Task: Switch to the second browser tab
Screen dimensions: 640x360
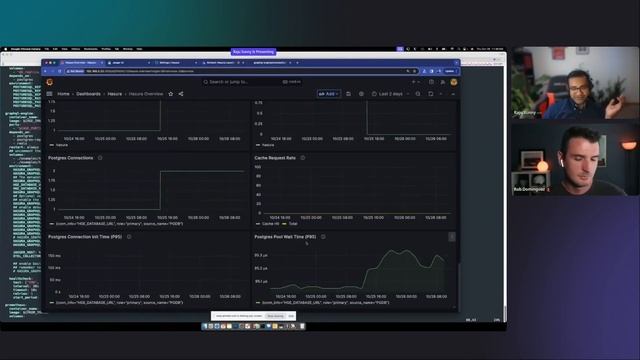Action: click(129, 63)
